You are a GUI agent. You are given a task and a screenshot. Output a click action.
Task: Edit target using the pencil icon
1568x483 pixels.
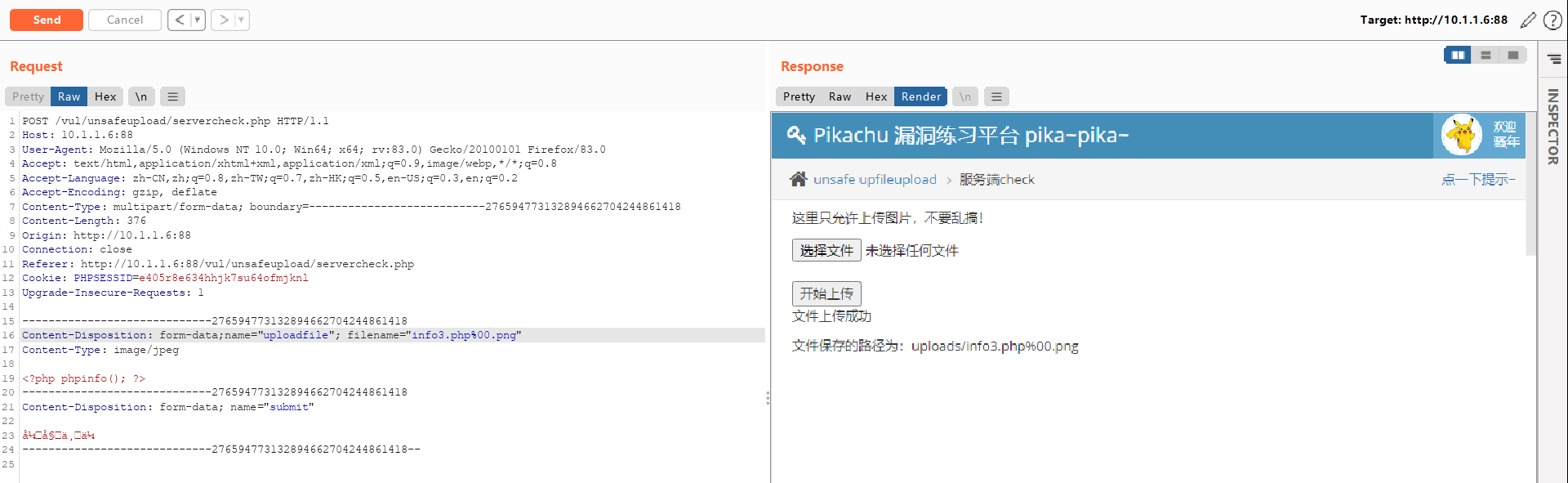coord(1528,20)
